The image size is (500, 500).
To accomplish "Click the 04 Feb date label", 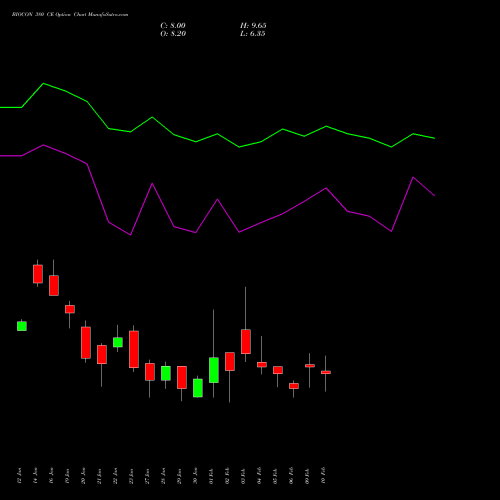I will [x=259, y=476].
